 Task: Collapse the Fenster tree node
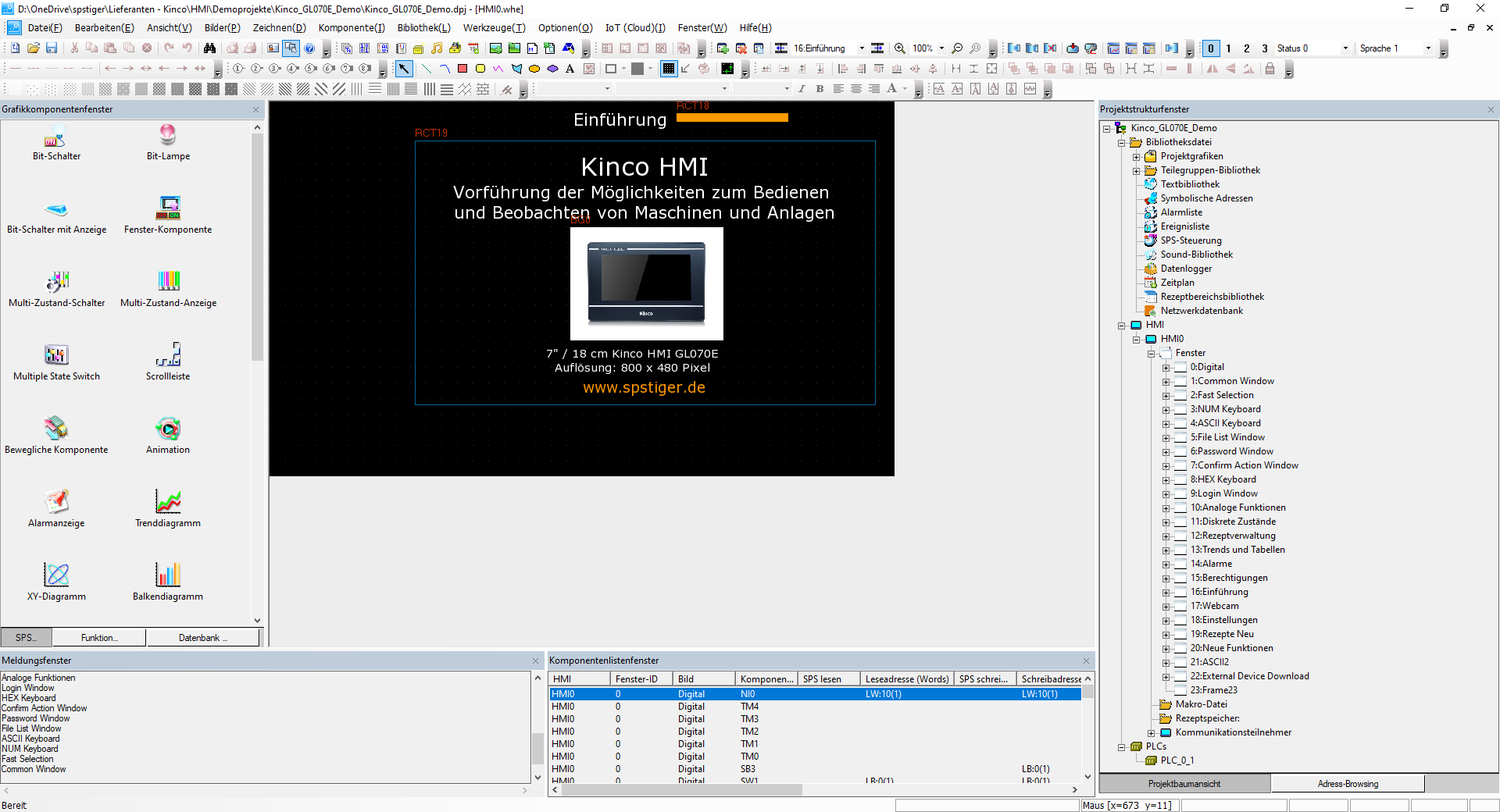(1152, 354)
